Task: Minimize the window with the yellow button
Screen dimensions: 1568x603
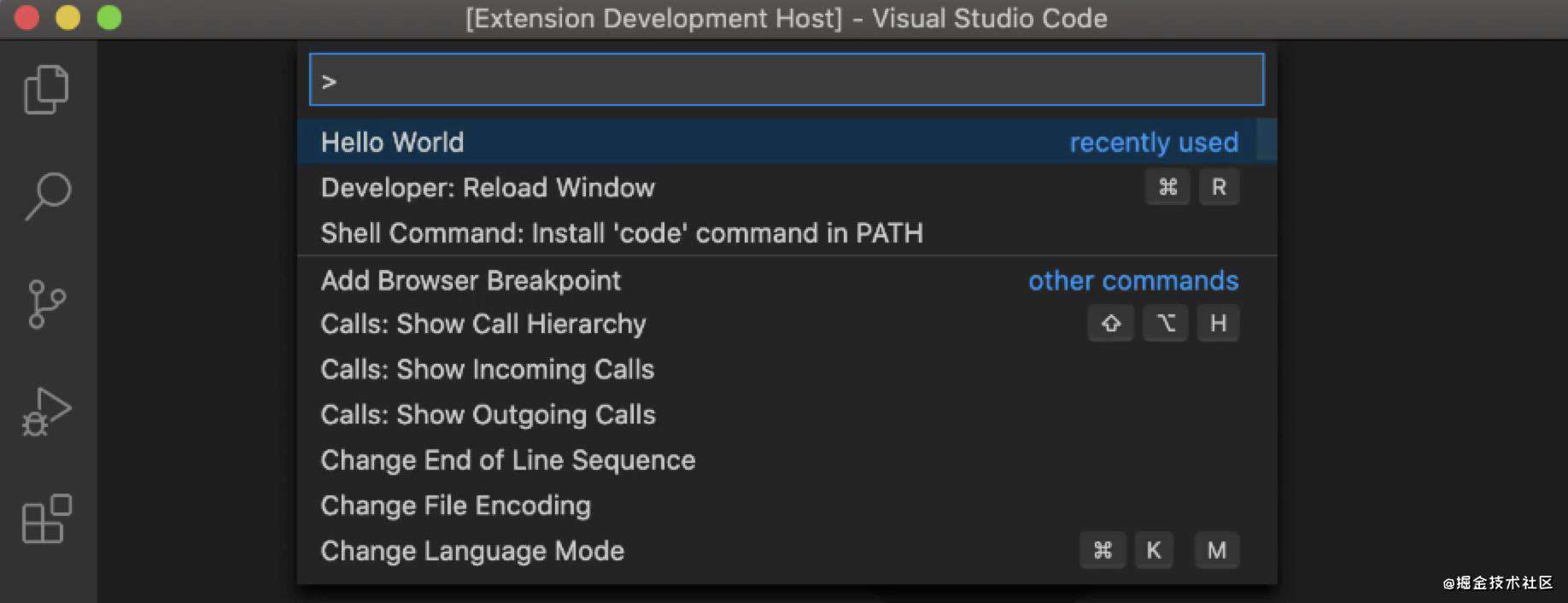Action: click(x=68, y=18)
